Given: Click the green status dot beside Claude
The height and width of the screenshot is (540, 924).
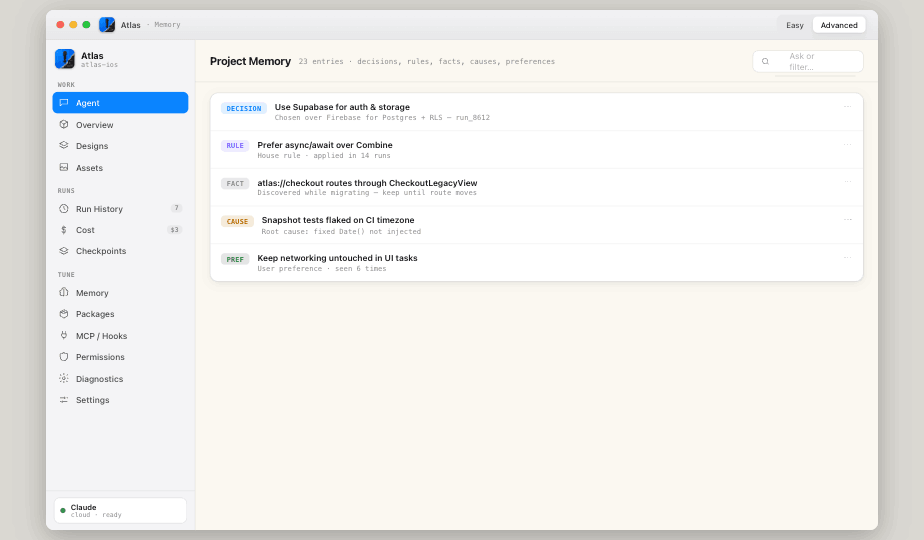Looking at the screenshot, I should [x=63, y=511].
